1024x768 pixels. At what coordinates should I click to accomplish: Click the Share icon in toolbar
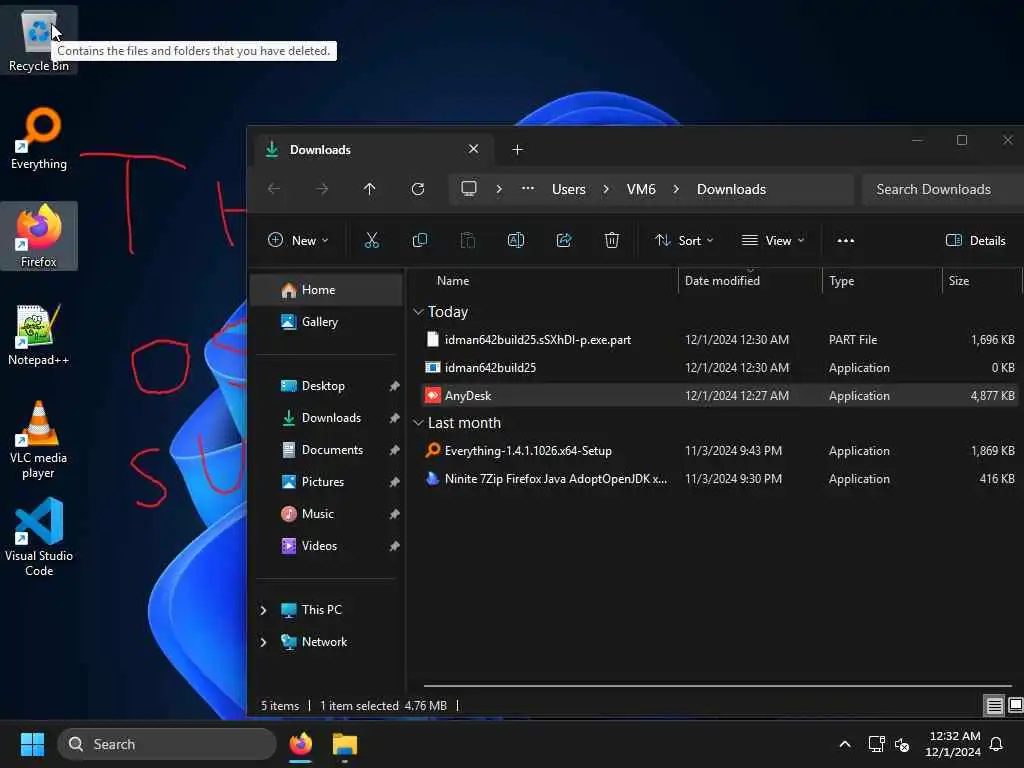564,240
